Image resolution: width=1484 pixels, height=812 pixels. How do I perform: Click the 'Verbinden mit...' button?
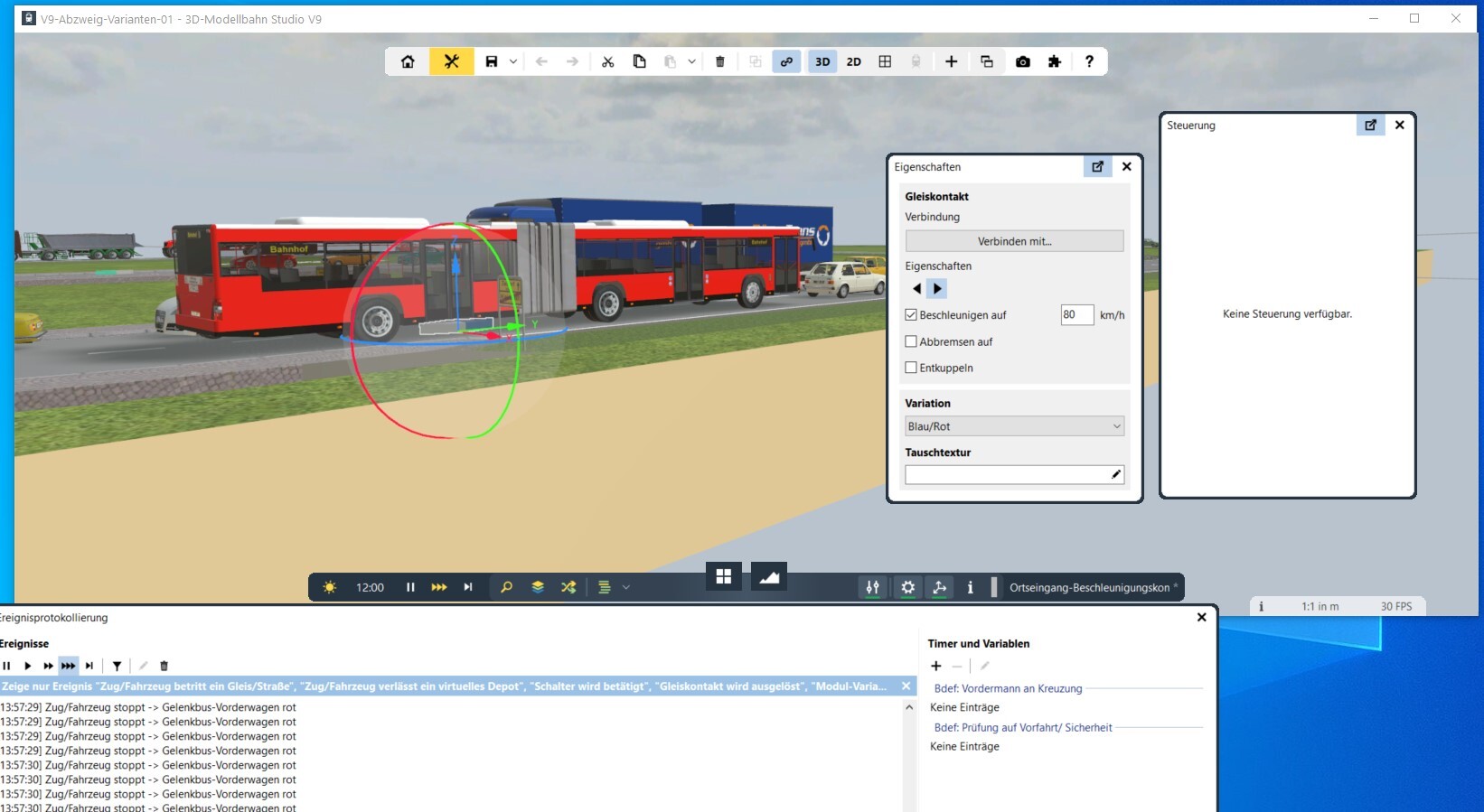pyautogui.click(x=1014, y=241)
